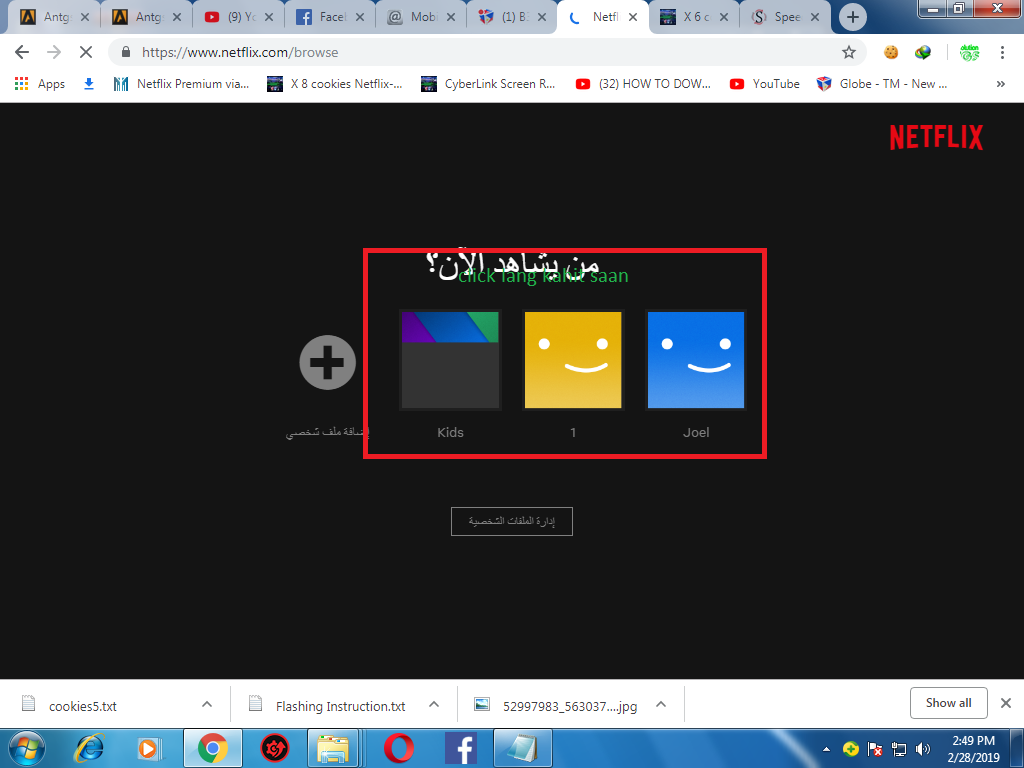Screen dimensions: 1024x768
Task: Launch the Opera browser from the taskbar
Action: pos(398,748)
